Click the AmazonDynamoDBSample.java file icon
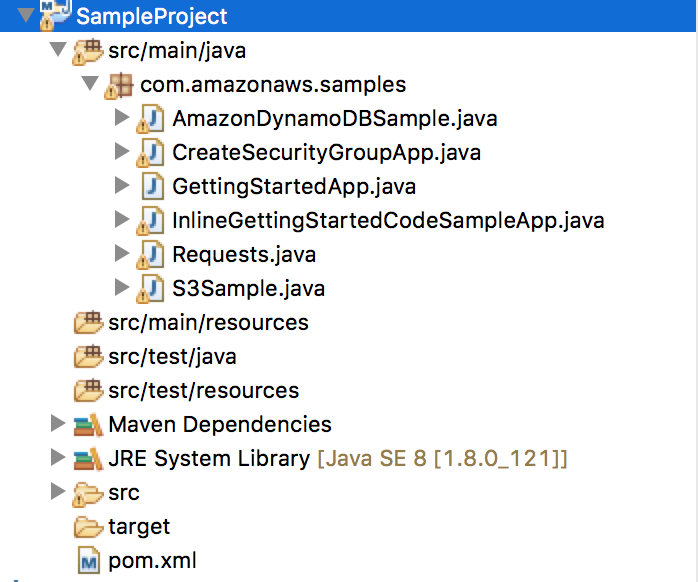Viewport: 698px width, 582px height. pos(151,119)
